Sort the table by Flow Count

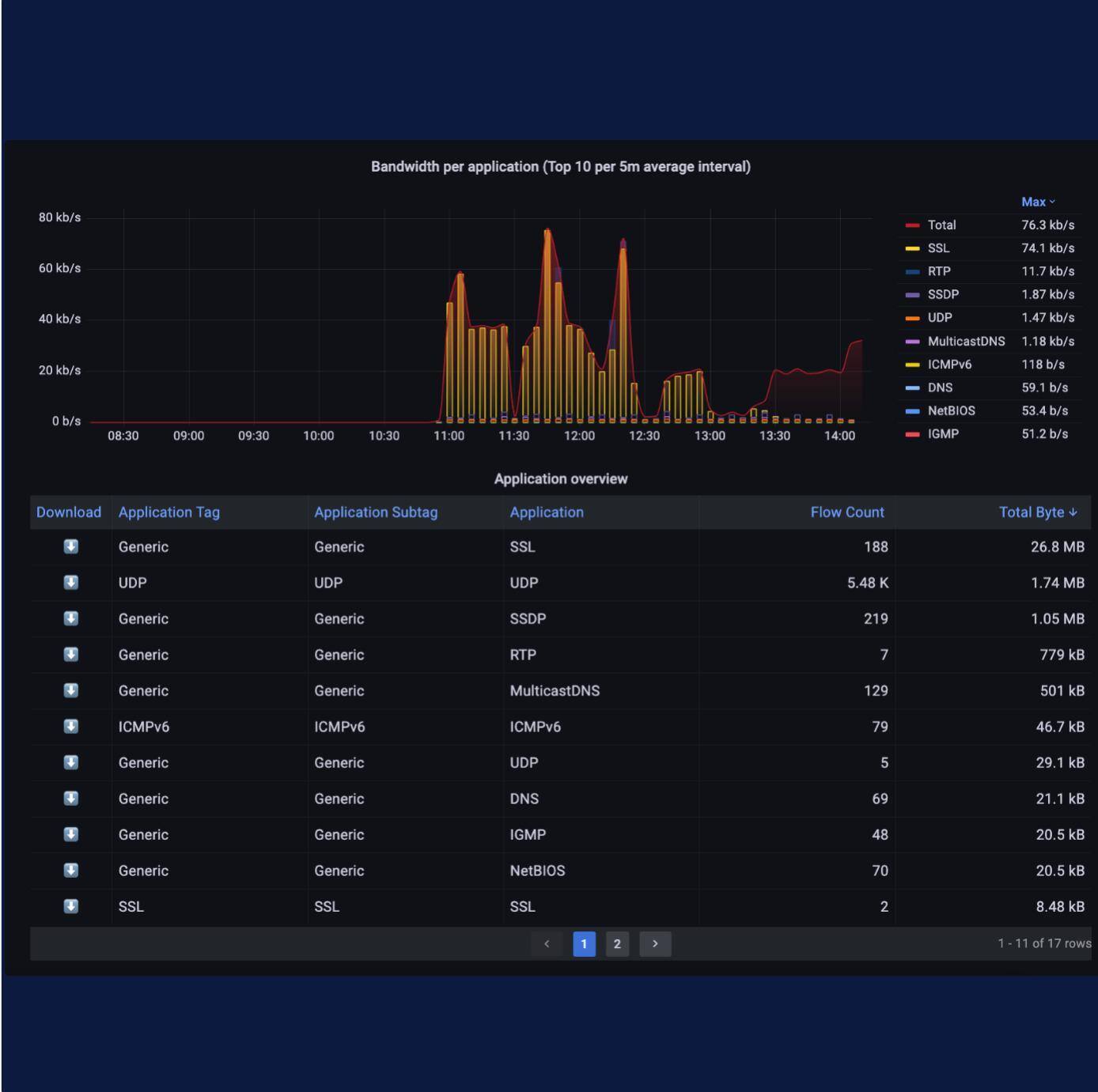pos(846,512)
